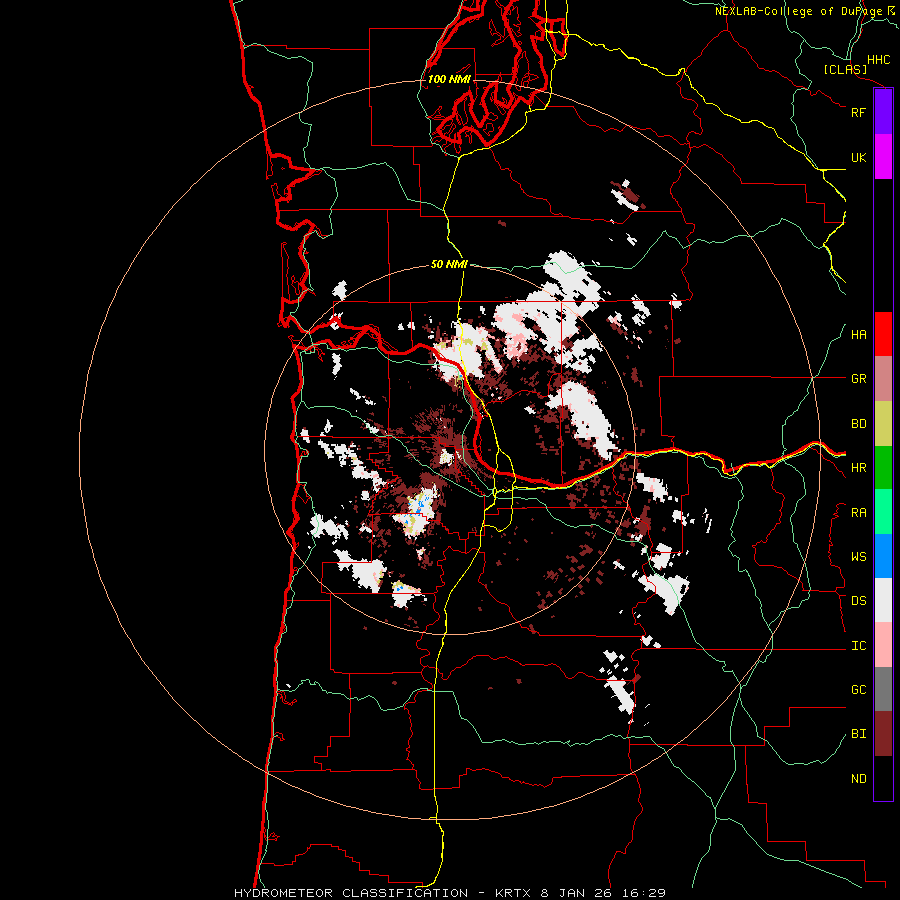900x900 pixels.
Task: Select the "GR" legend label
Action: pos(858,379)
